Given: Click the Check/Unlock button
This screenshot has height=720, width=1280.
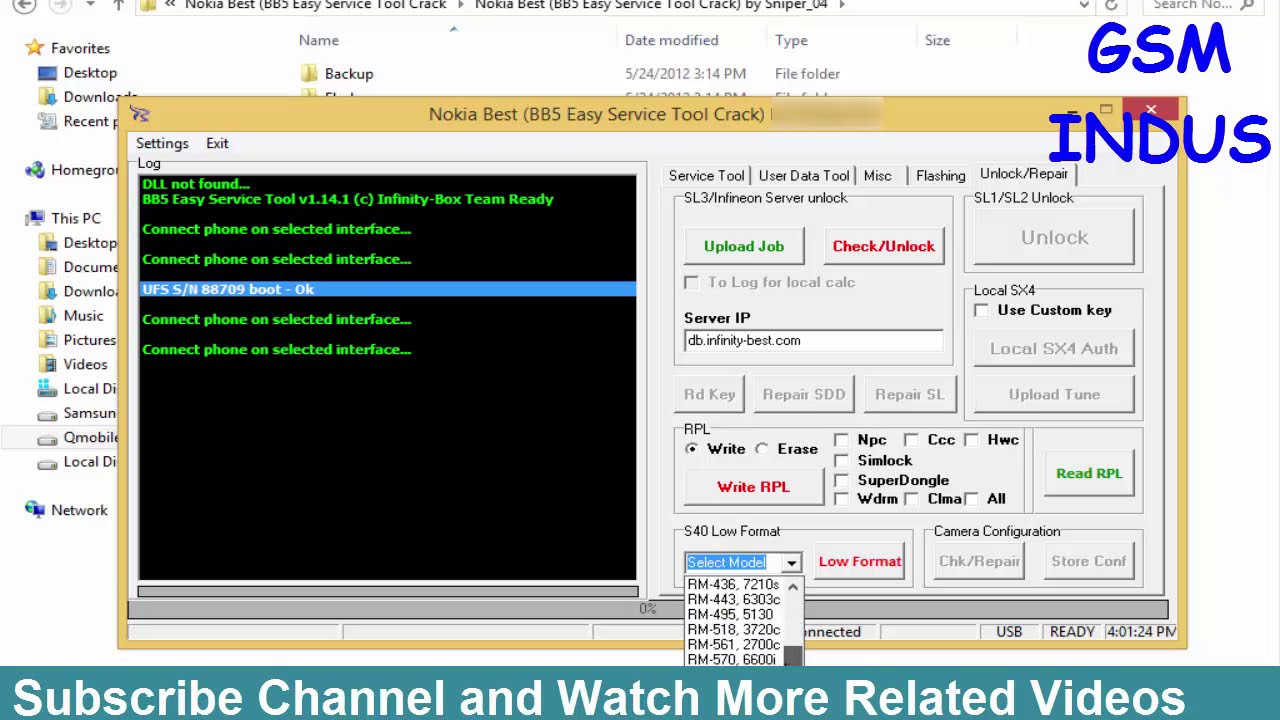Looking at the screenshot, I should (x=884, y=246).
